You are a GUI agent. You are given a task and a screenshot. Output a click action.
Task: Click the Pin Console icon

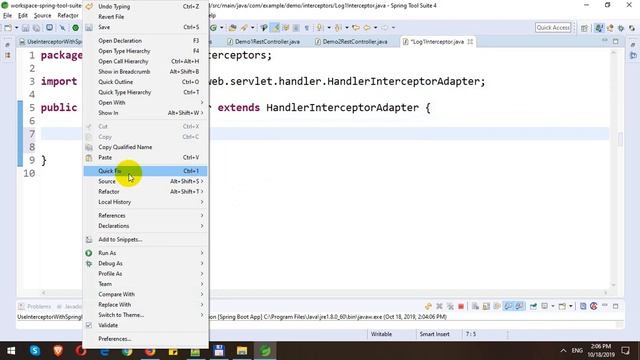(x=533, y=306)
